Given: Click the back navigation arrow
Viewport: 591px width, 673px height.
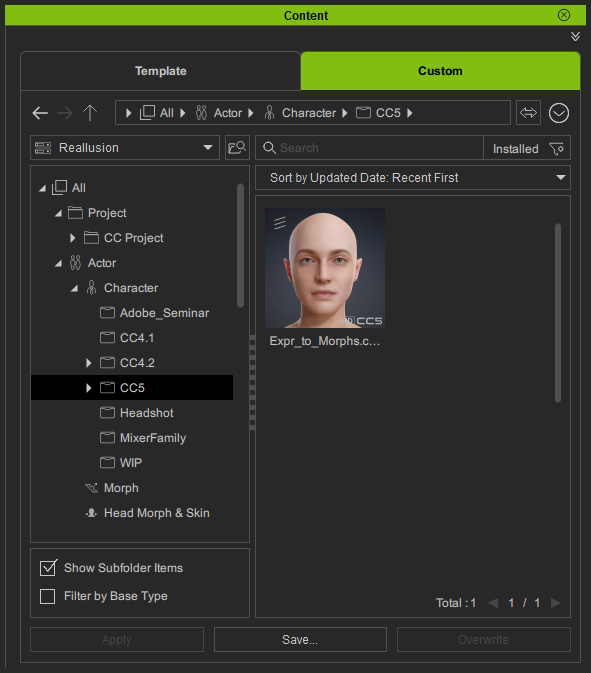Looking at the screenshot, I should point(40,113).
